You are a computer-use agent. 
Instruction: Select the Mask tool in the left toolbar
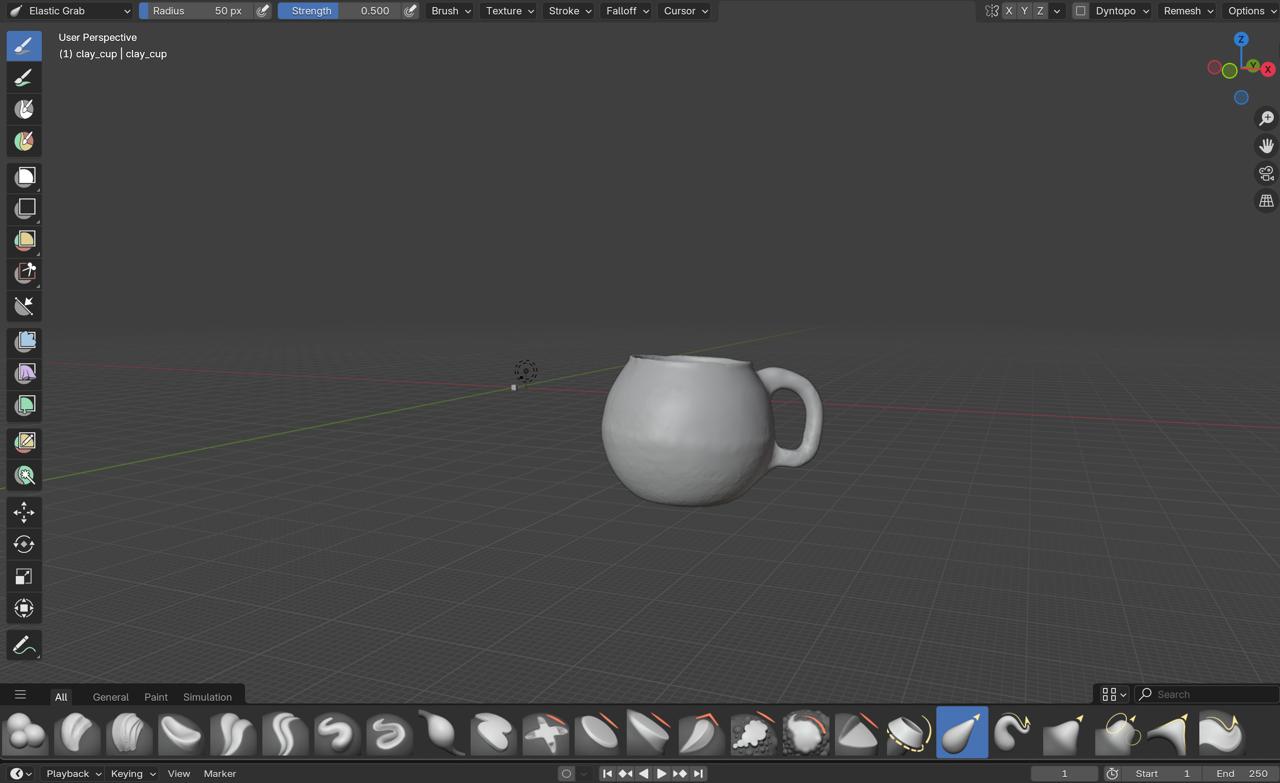coord(24,109)
